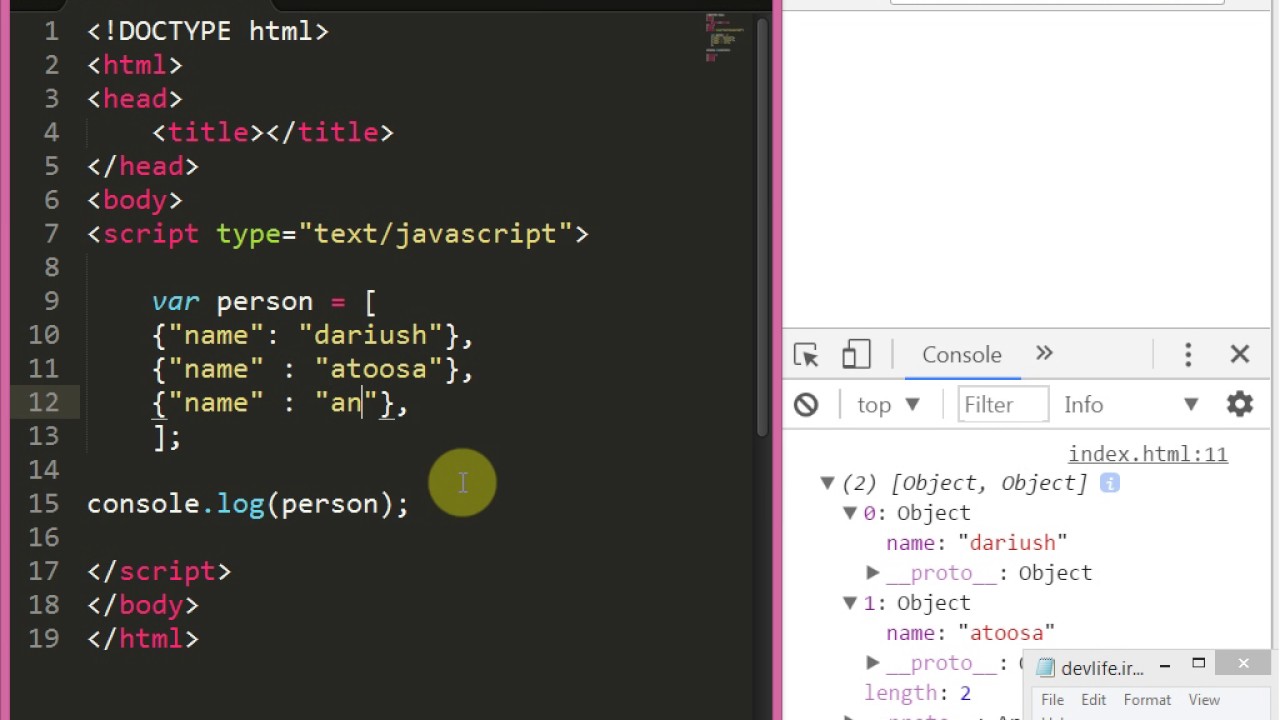The image size is (1280, 720).
Task: Click the closing </script> tag line
Action: [x=159, y=572]
